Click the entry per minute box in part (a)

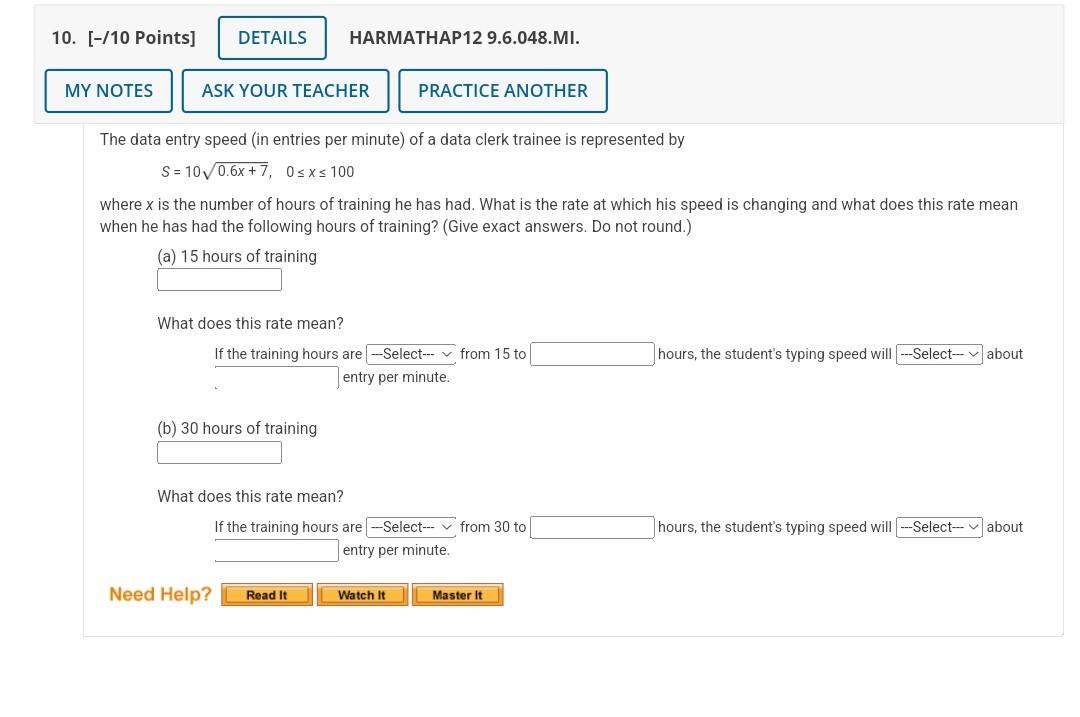coord(276,377)
